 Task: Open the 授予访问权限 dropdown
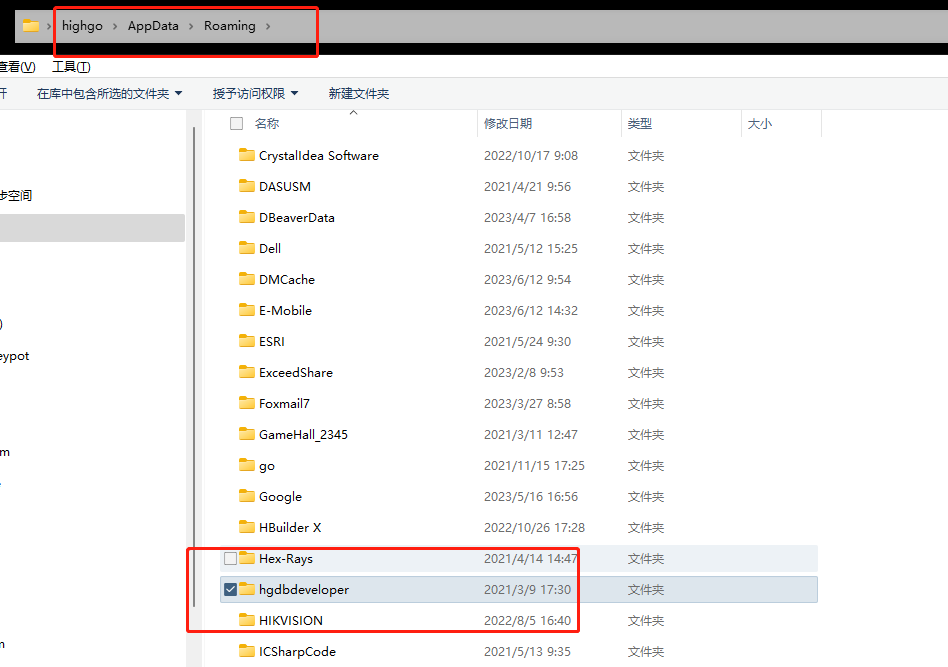[x=294, y=93]
